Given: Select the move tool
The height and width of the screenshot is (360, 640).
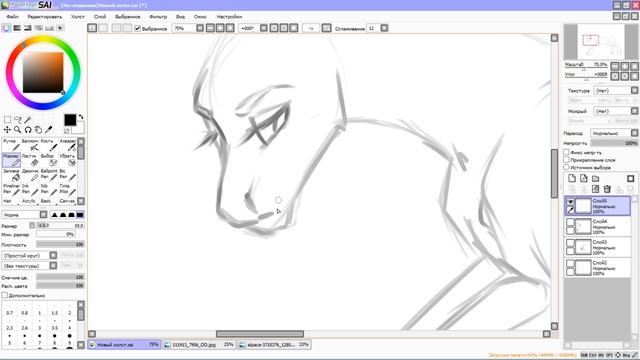Looking at the screenshot, I should click(7, 130).
